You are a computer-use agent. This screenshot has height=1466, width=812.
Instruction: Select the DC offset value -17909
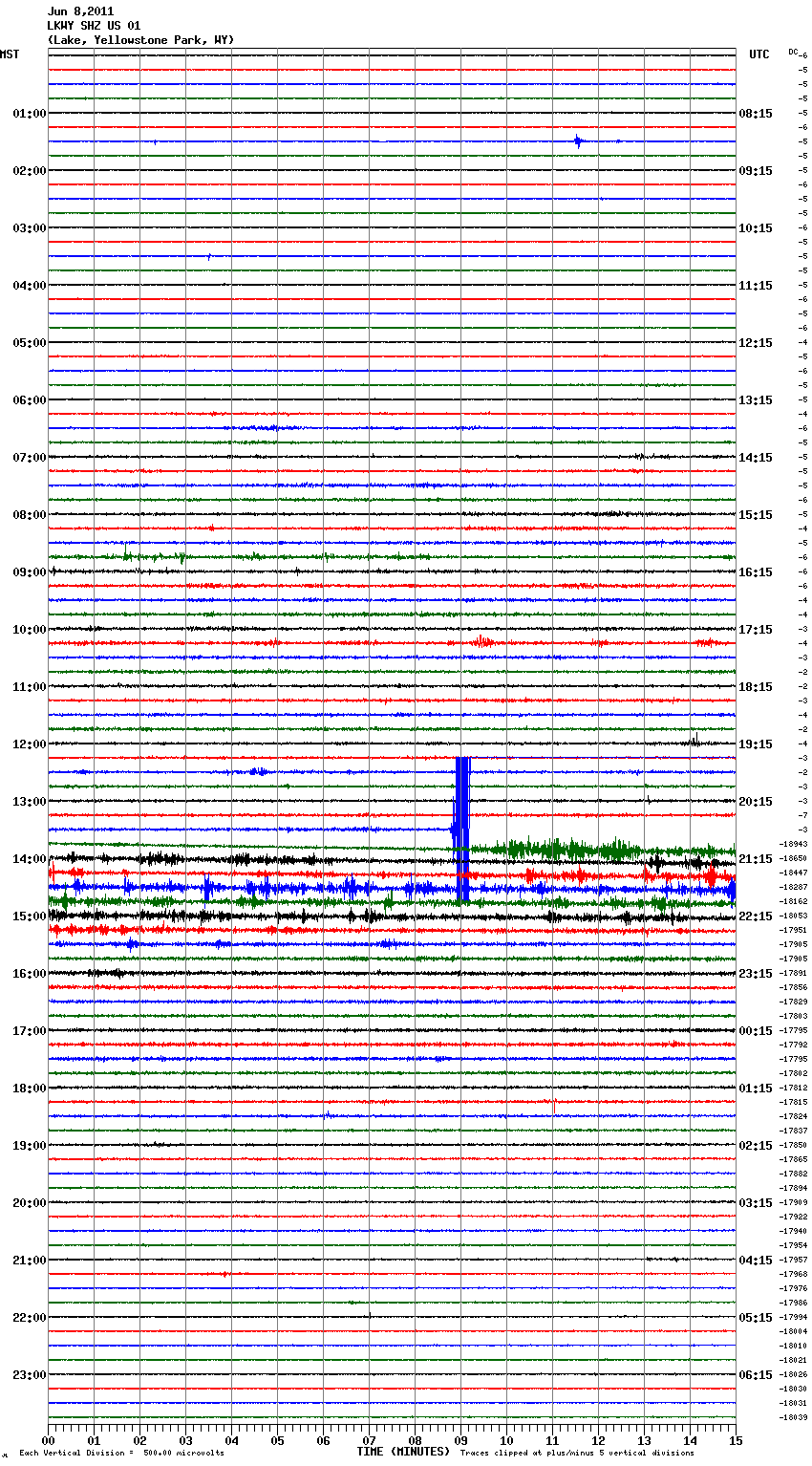[x=794, y=1202]
